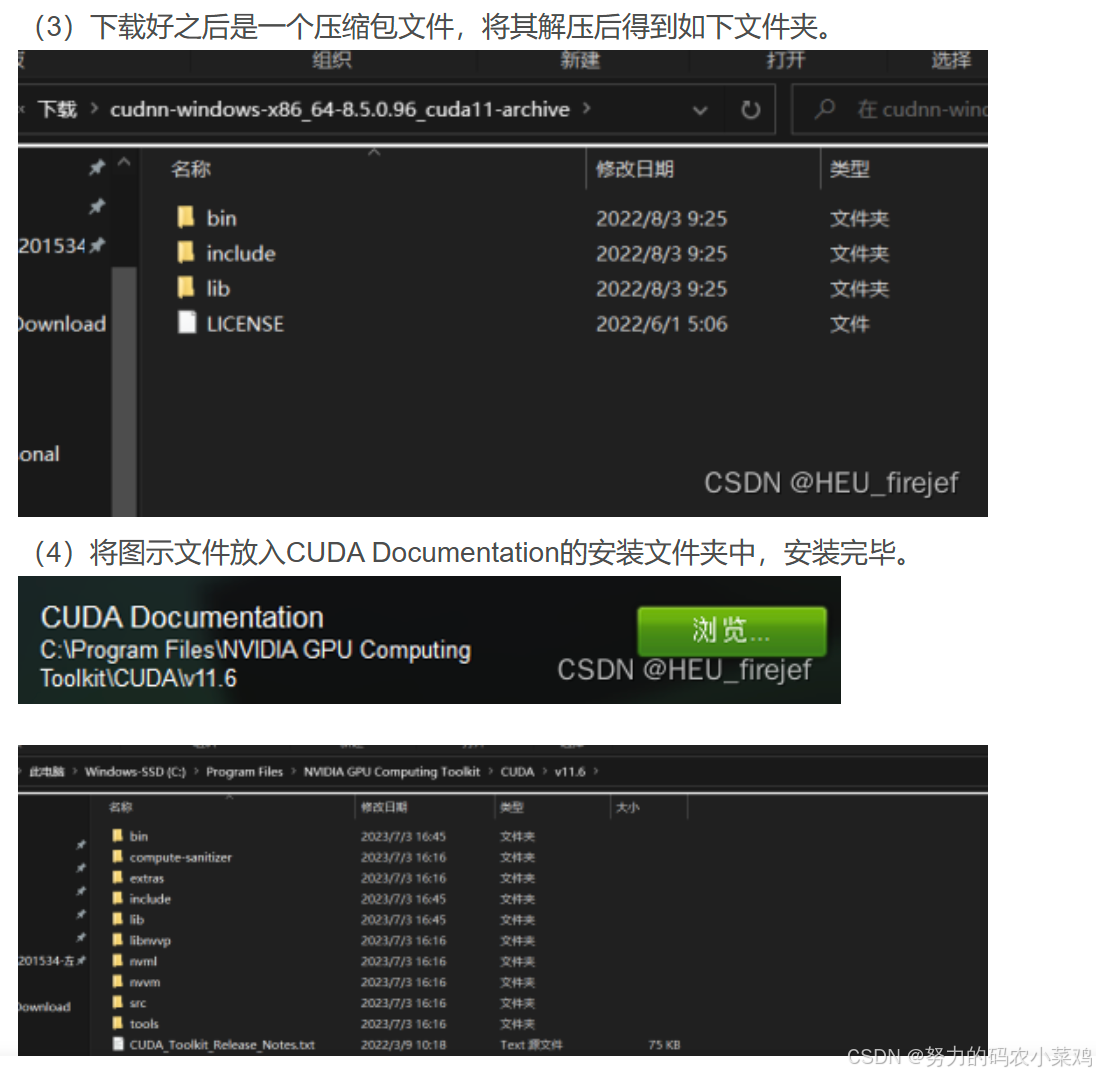Select NVIDIA GPU Computing Toolkit breadcrumb
1096x1074 pixels.
tap(391, 772)
